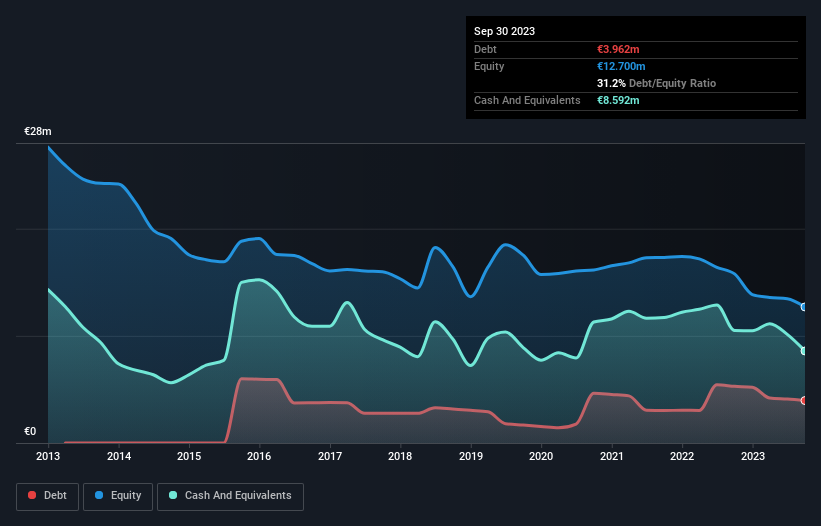Screen dimensions: 821x526
Task: Click the €28m y-axis label
Action: (38, 131)
